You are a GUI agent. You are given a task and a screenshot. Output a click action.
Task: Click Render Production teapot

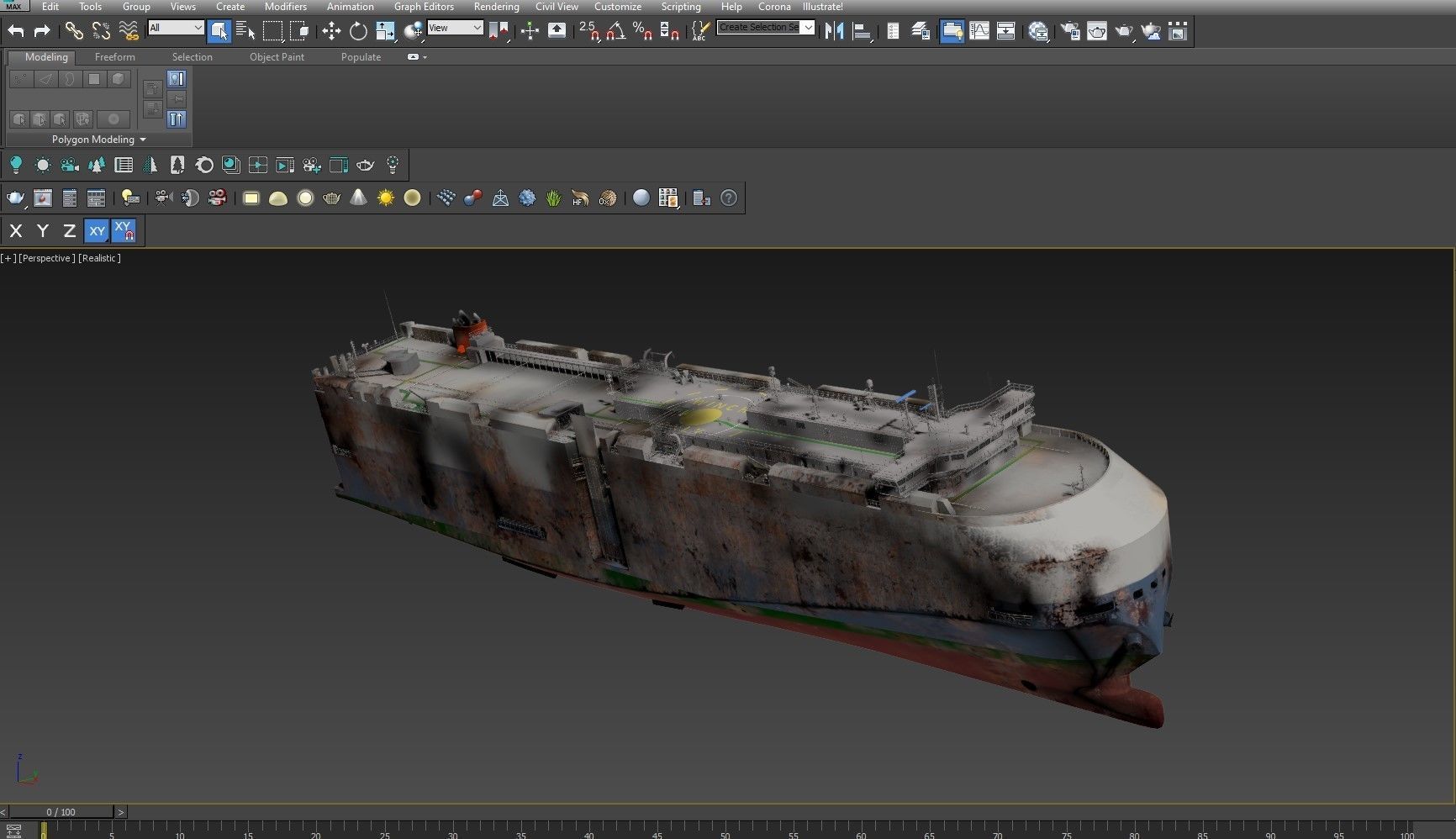tap(1124, 31)
